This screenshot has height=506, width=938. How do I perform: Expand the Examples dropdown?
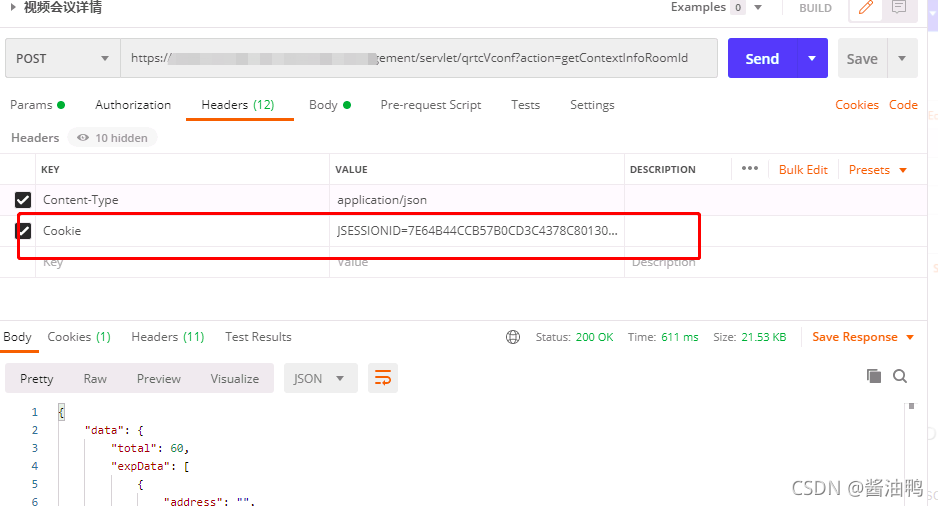point(758,7)
